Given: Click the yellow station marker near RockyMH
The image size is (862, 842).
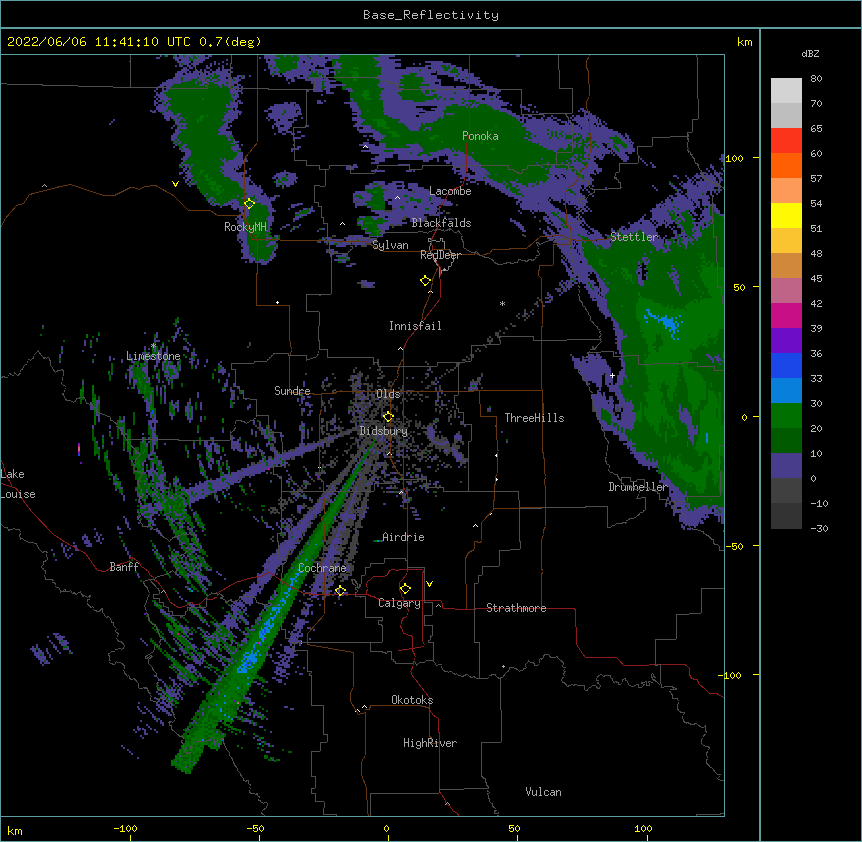Looking at the screenshot, I should tap(249, 203).
